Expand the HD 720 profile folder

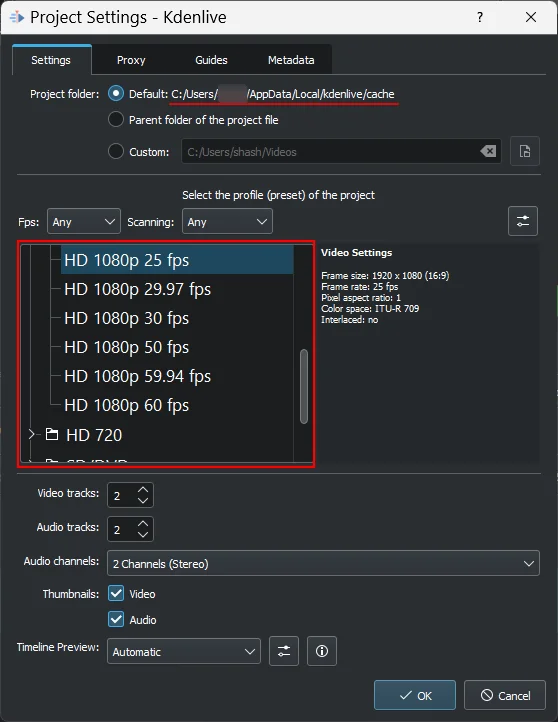click(x=31, y=434)
